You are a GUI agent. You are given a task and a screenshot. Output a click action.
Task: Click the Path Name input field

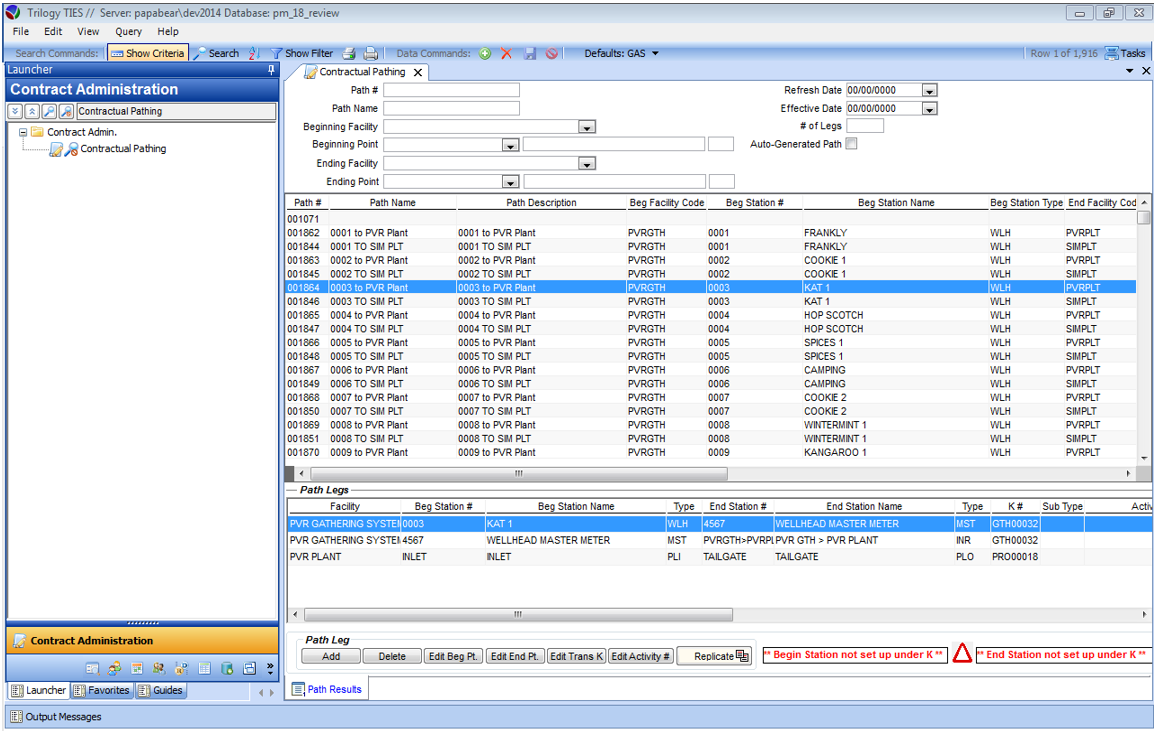[451, 108]
